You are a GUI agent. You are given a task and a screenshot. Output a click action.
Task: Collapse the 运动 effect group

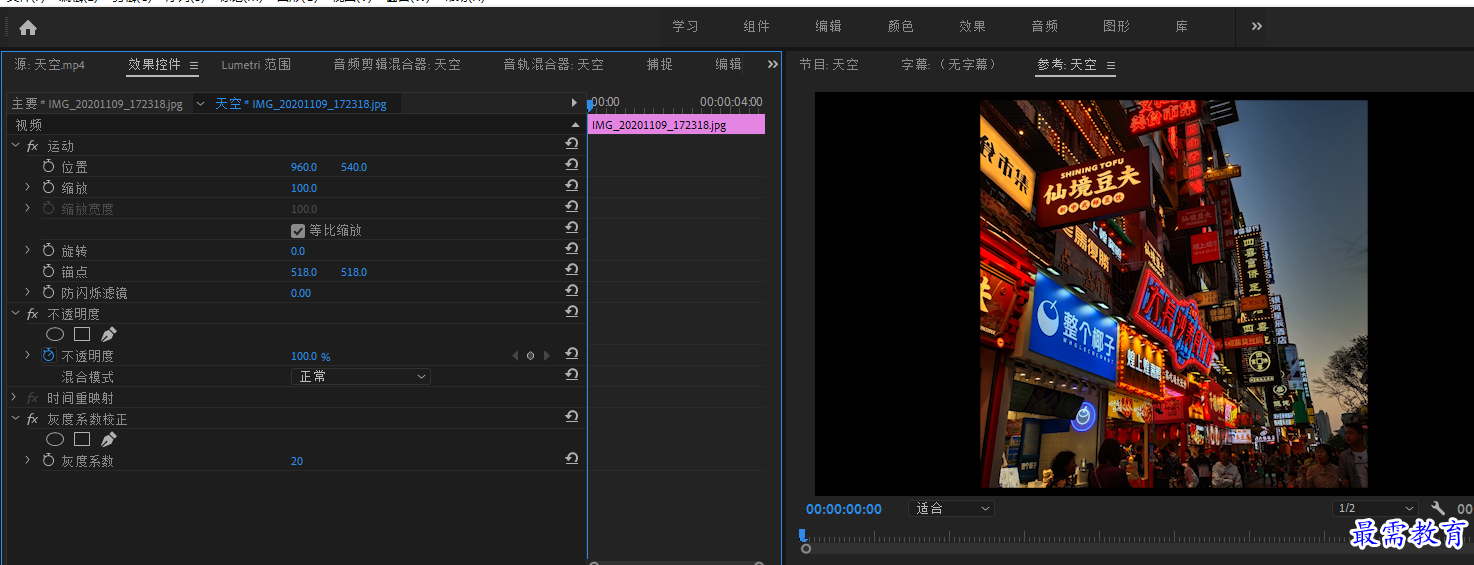point(15,146)
